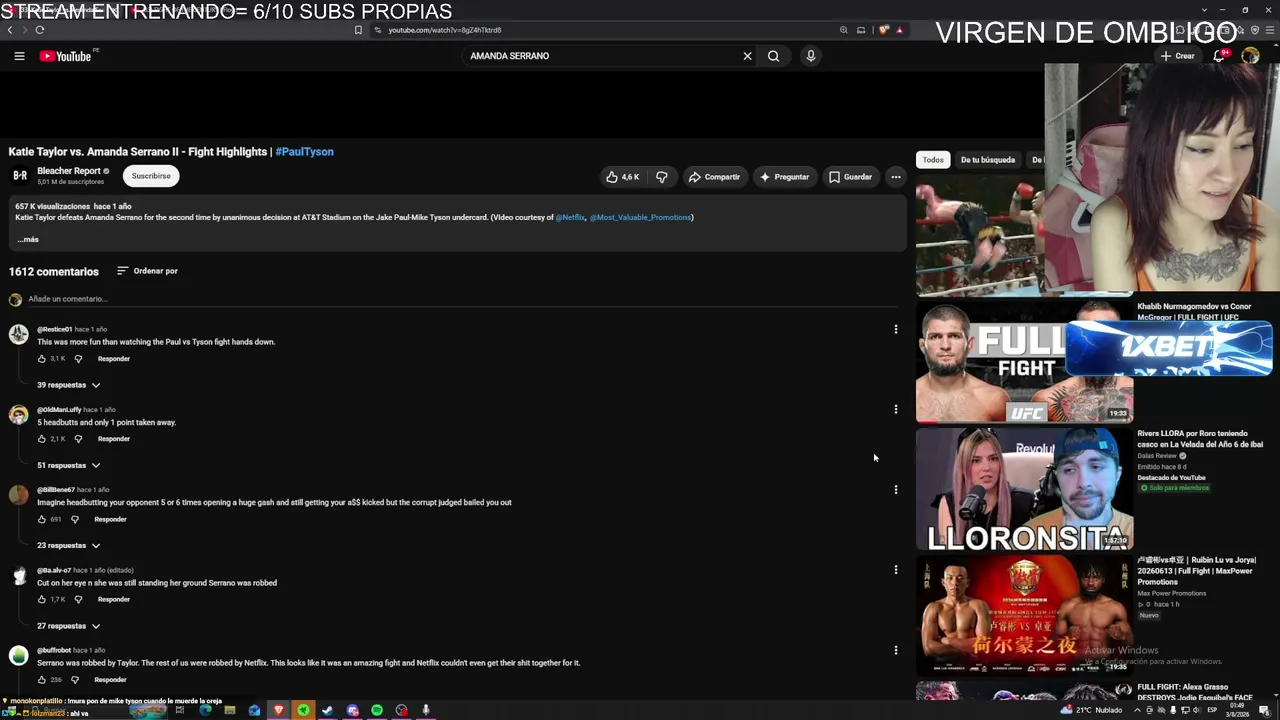Open Steam from the taskbar
The image size is (1280, 720).
(327, 710)
